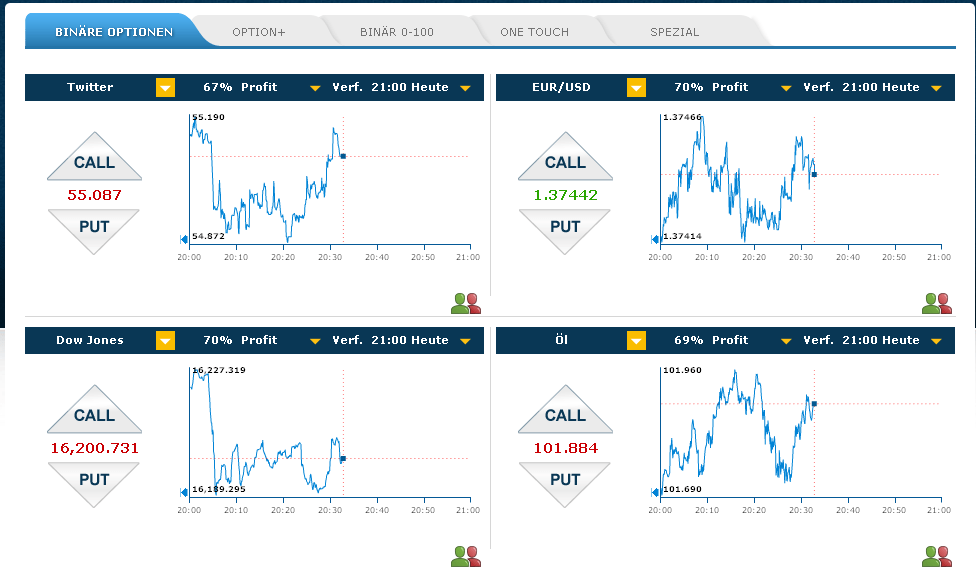The image size is (976, 583).
Task: Click blue arrow marker on Dow Jones chart axis
Action: coord(184,492)
